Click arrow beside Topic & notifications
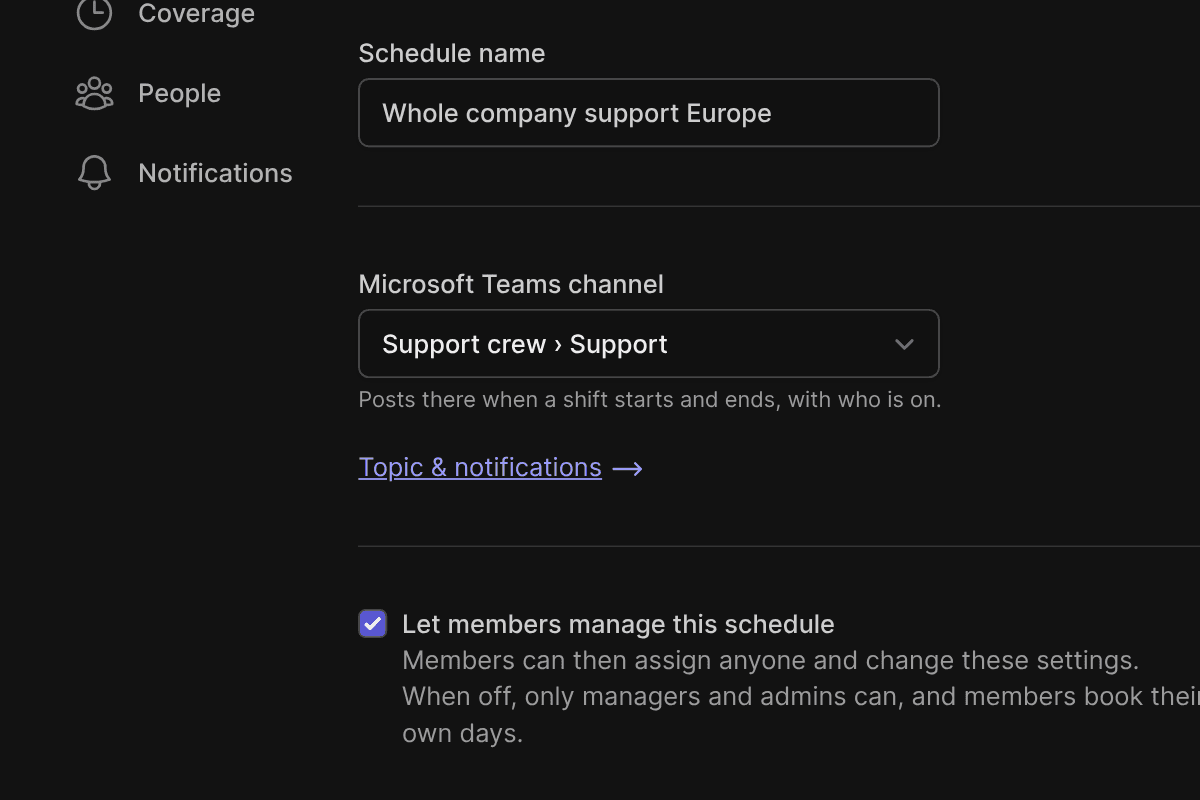This screenshot has height=800, width=1200. point(627,468)
